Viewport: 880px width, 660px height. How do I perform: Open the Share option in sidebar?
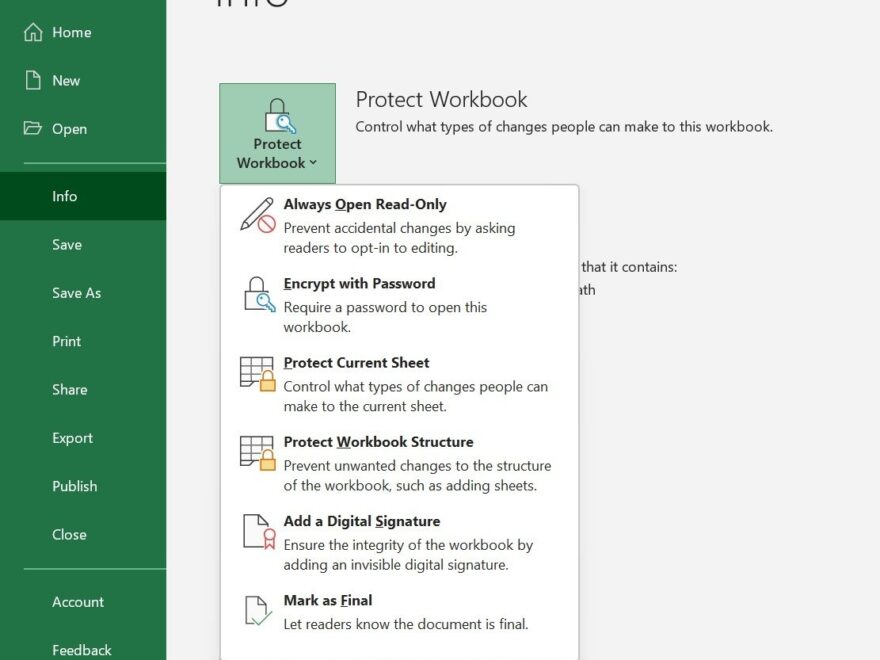point(70,389)
